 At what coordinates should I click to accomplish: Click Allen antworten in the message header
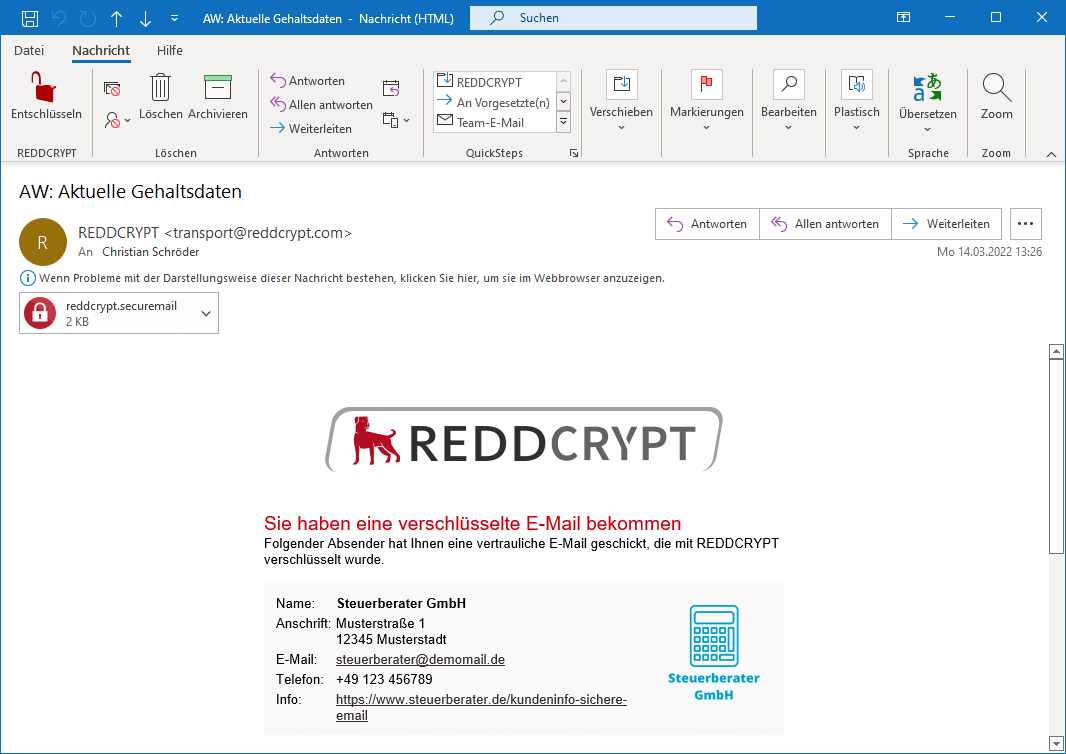pyautogui.click(x=825, y=224)
